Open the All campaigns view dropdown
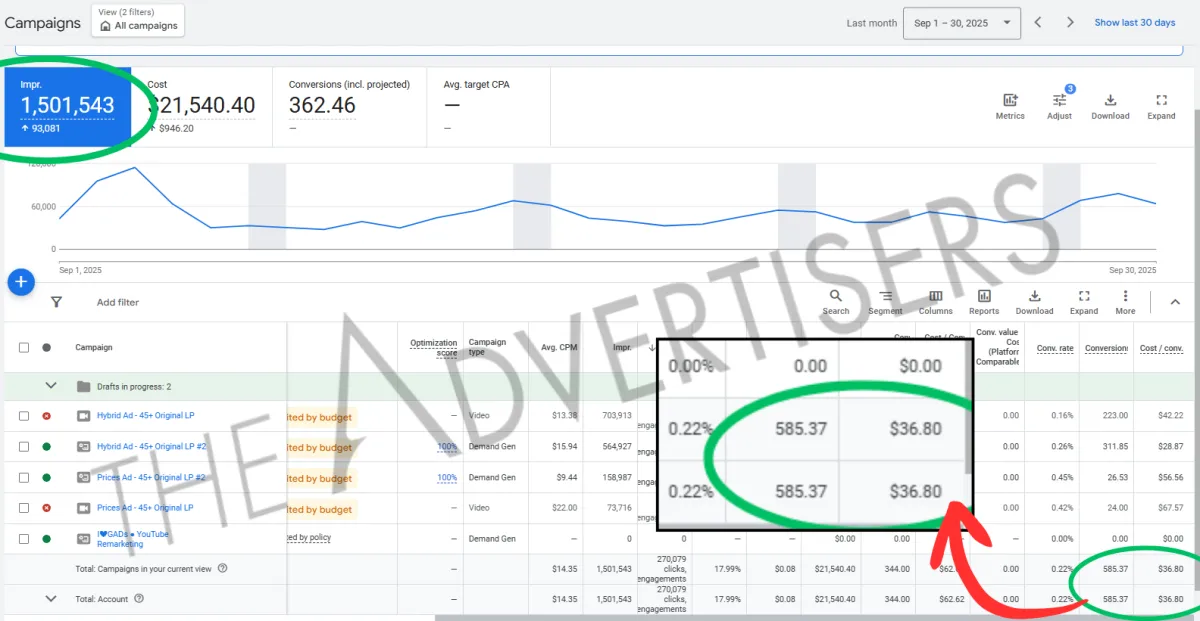Viewport: 1200px width, 621px height. 138,20
